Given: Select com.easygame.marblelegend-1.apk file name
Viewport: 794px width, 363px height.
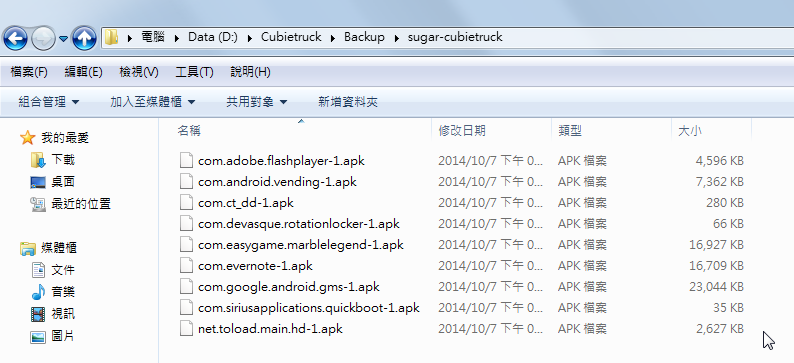Looking at the screenshot, I should pos(301,245).
